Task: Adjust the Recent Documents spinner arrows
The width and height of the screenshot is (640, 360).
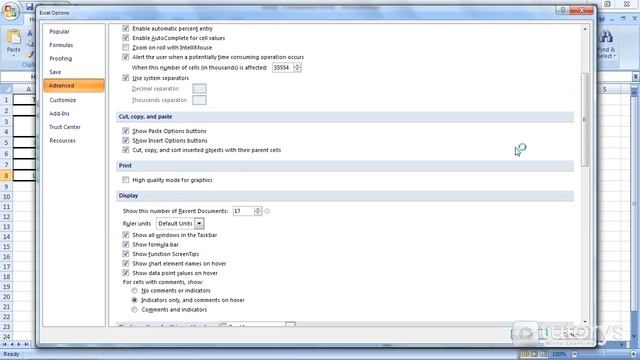Action: click(x=258, y=211)
